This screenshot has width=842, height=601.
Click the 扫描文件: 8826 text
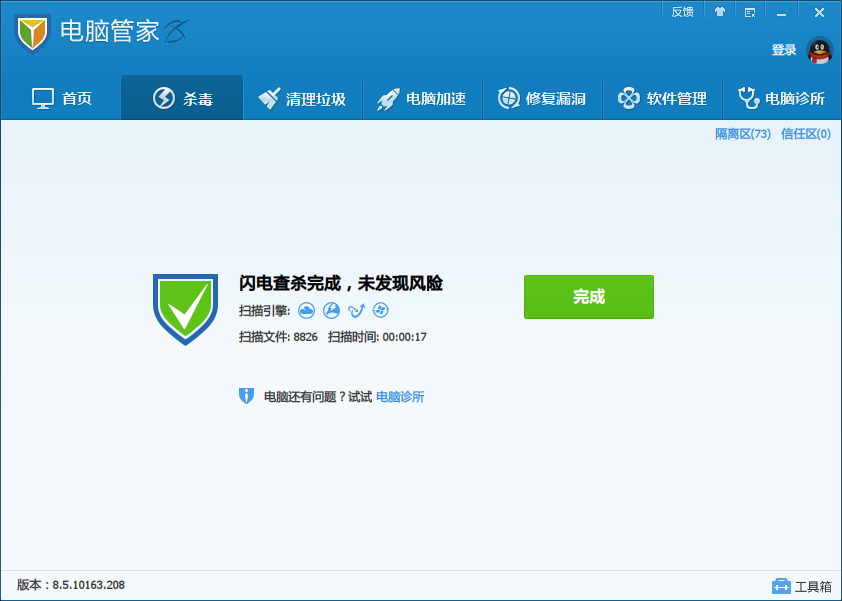(x=278, y=337)
